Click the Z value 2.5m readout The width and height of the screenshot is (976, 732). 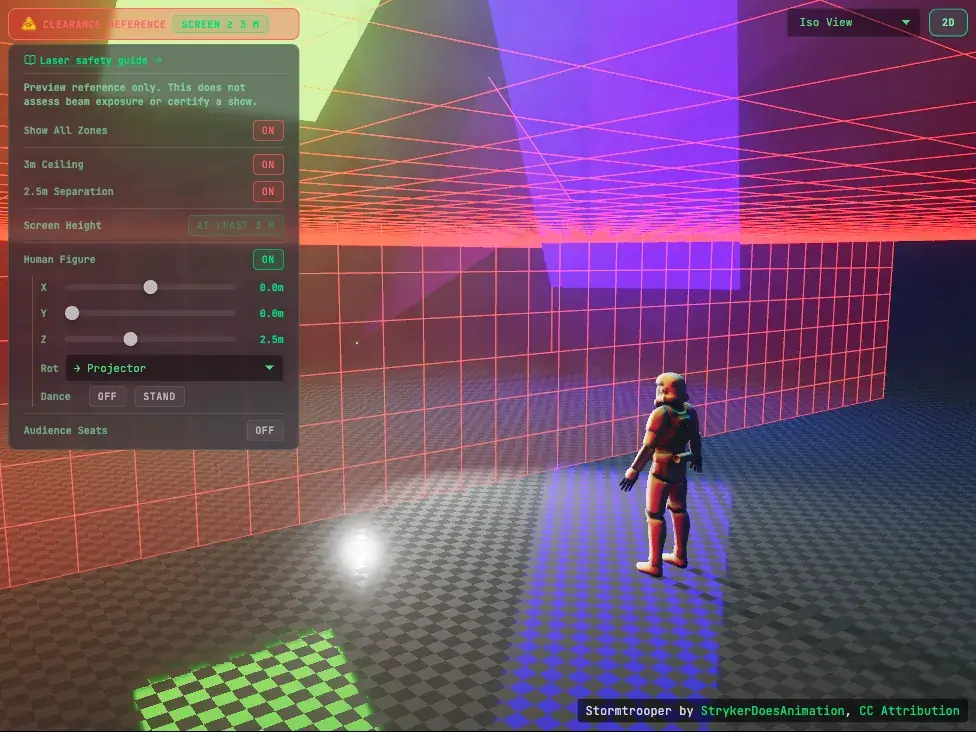click(x=271, y=339)
